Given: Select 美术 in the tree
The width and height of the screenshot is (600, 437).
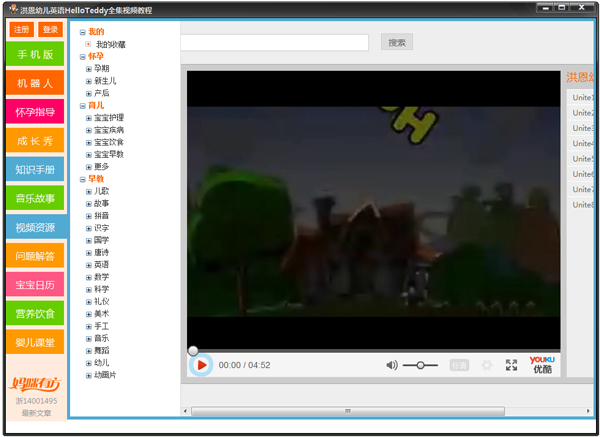Looking at the screenshot, I should click(x=101, y=313).
